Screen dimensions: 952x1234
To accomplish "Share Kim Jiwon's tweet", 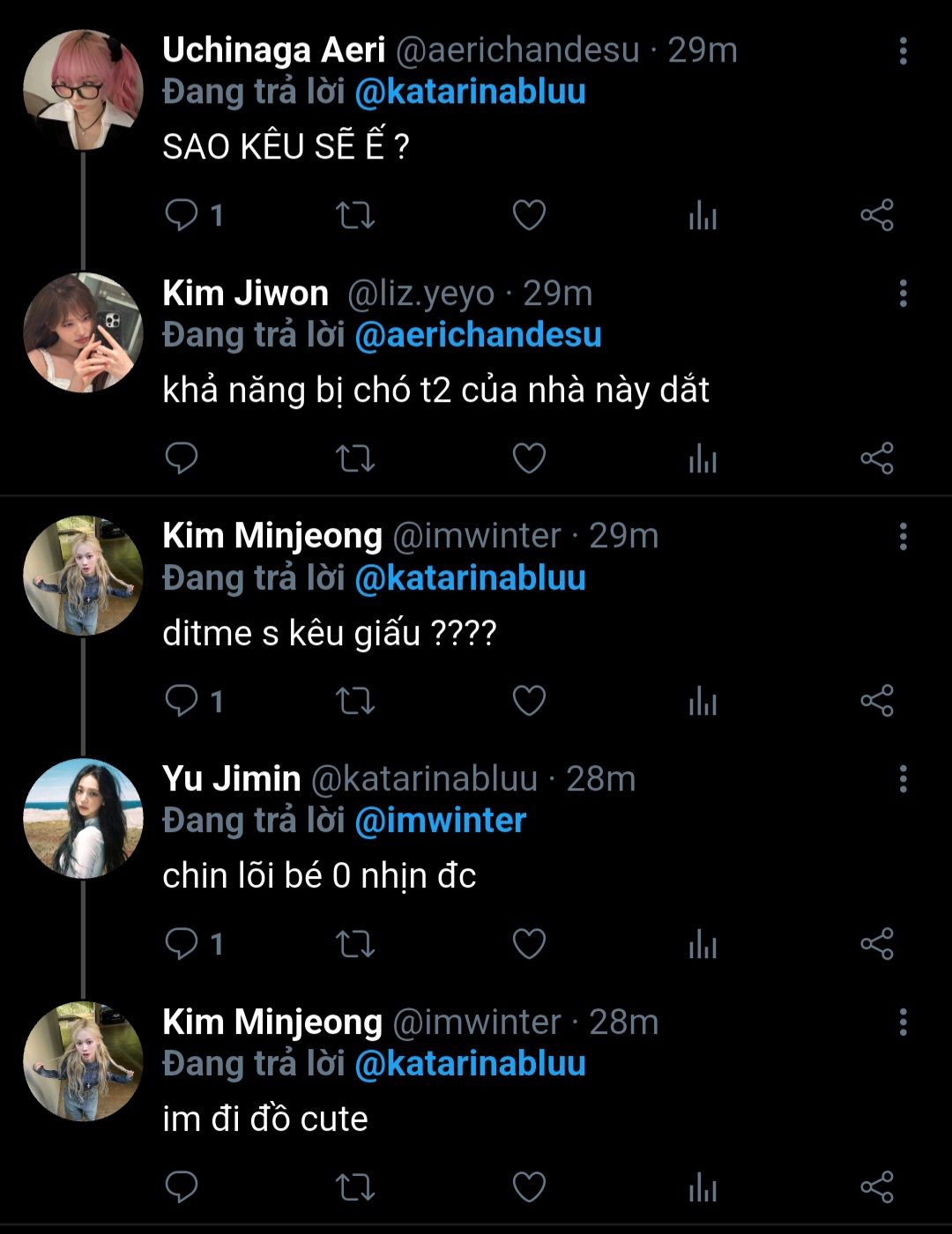I will [876, 458].
